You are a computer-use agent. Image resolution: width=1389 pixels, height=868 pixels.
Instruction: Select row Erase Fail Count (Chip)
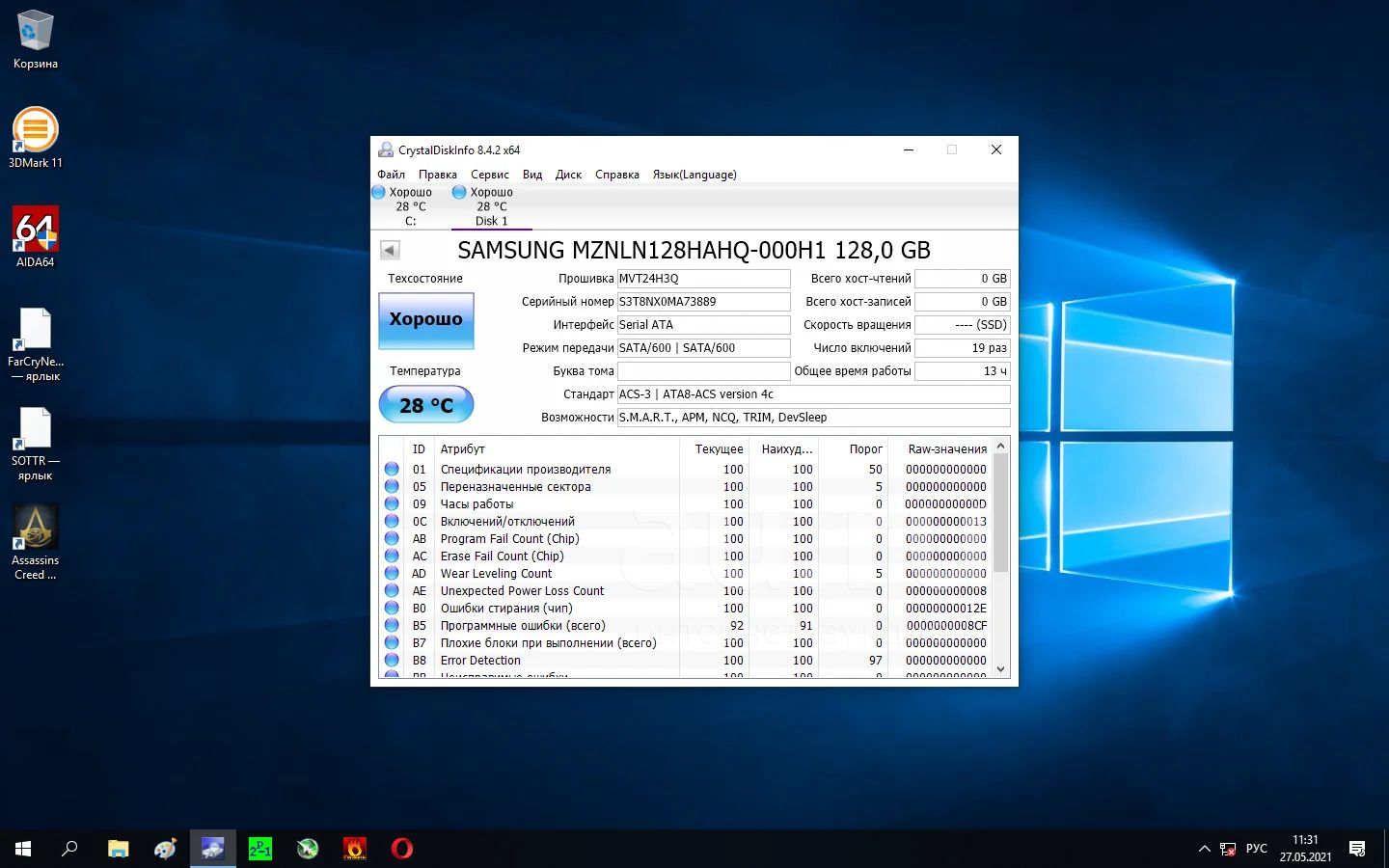click(686, 556)
